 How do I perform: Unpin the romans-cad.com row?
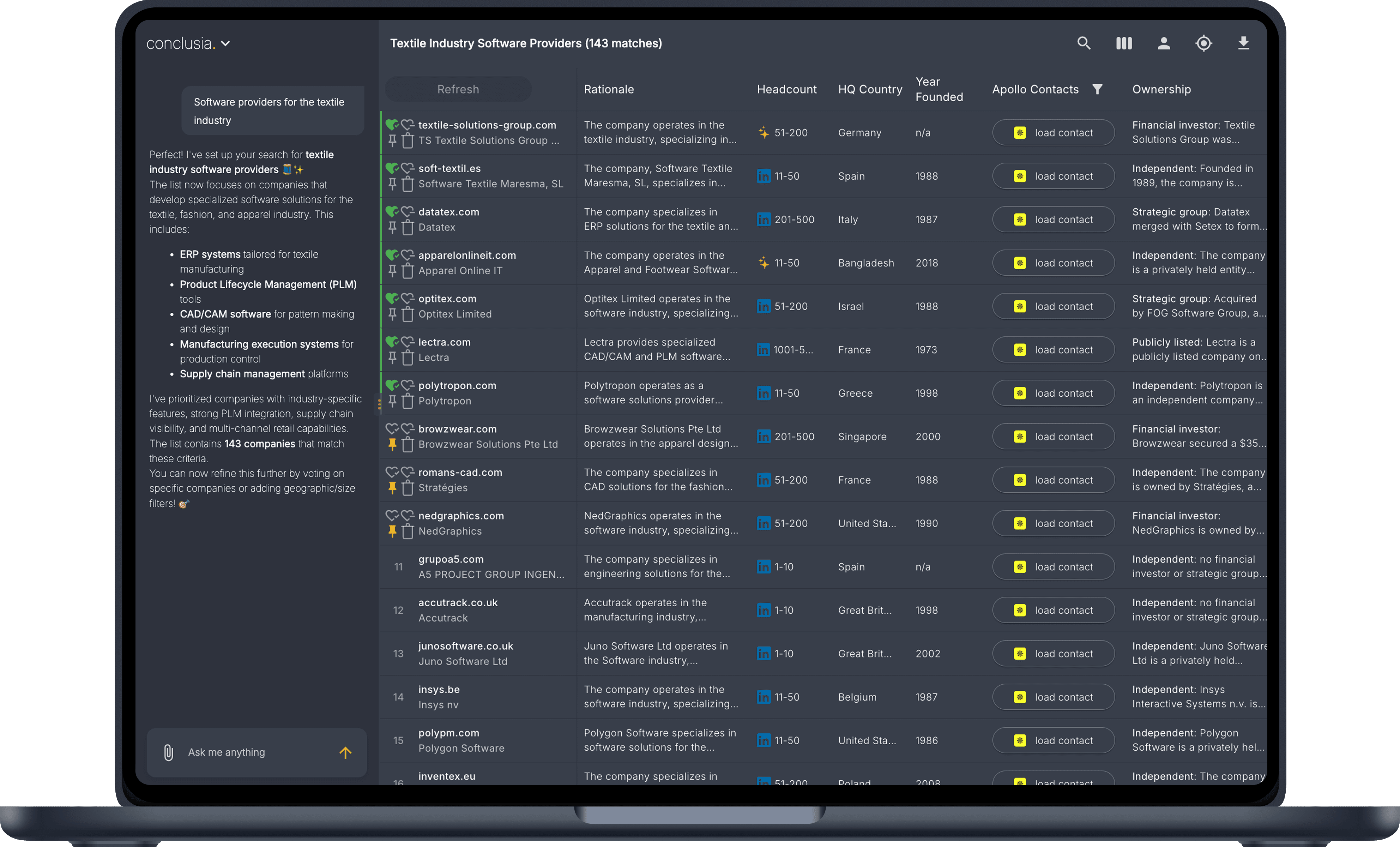[392, 487]
